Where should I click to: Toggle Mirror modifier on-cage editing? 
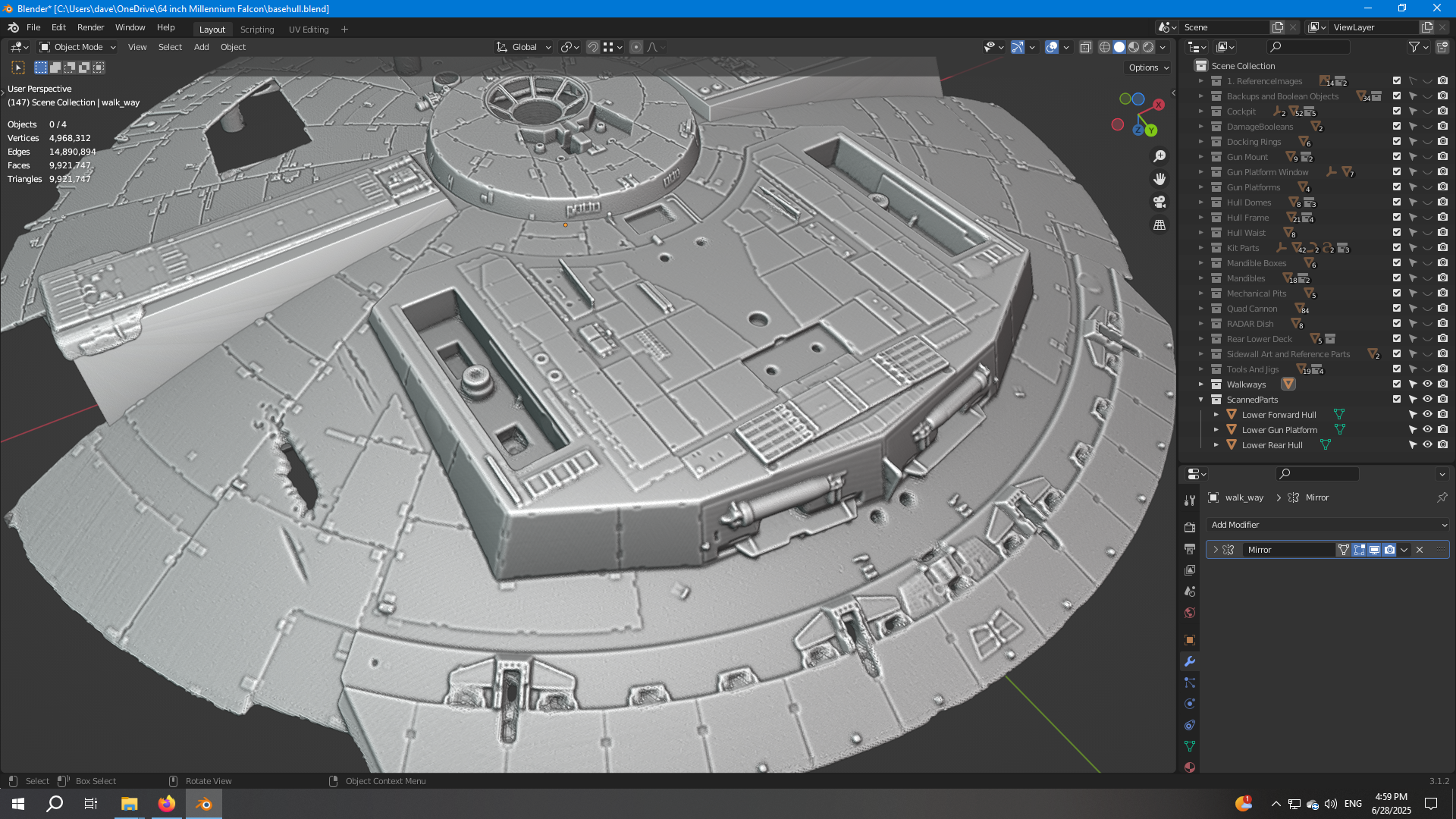(1344, 550)
